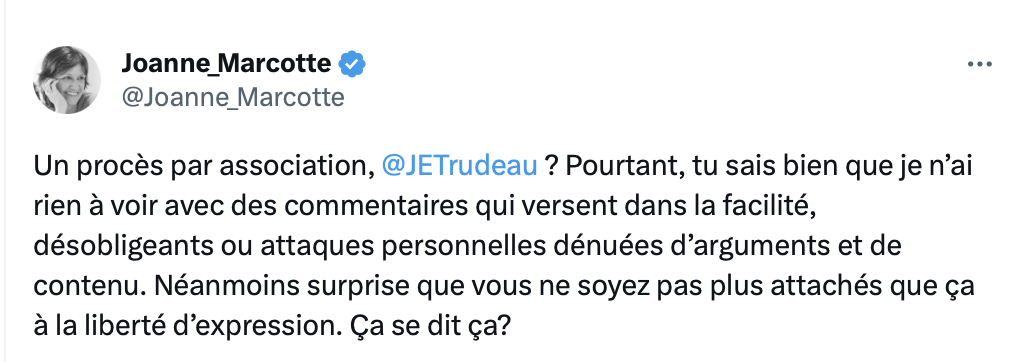Click the blue verified checkmark badge
This screenshot has height=362, width=1020.
[x=353, y=64]
